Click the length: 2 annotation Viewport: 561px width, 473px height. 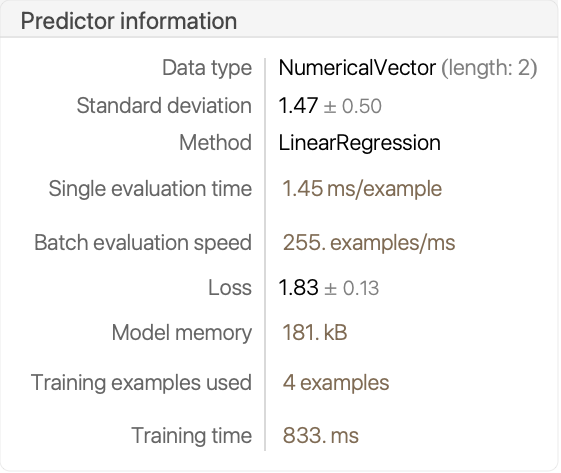489,68
